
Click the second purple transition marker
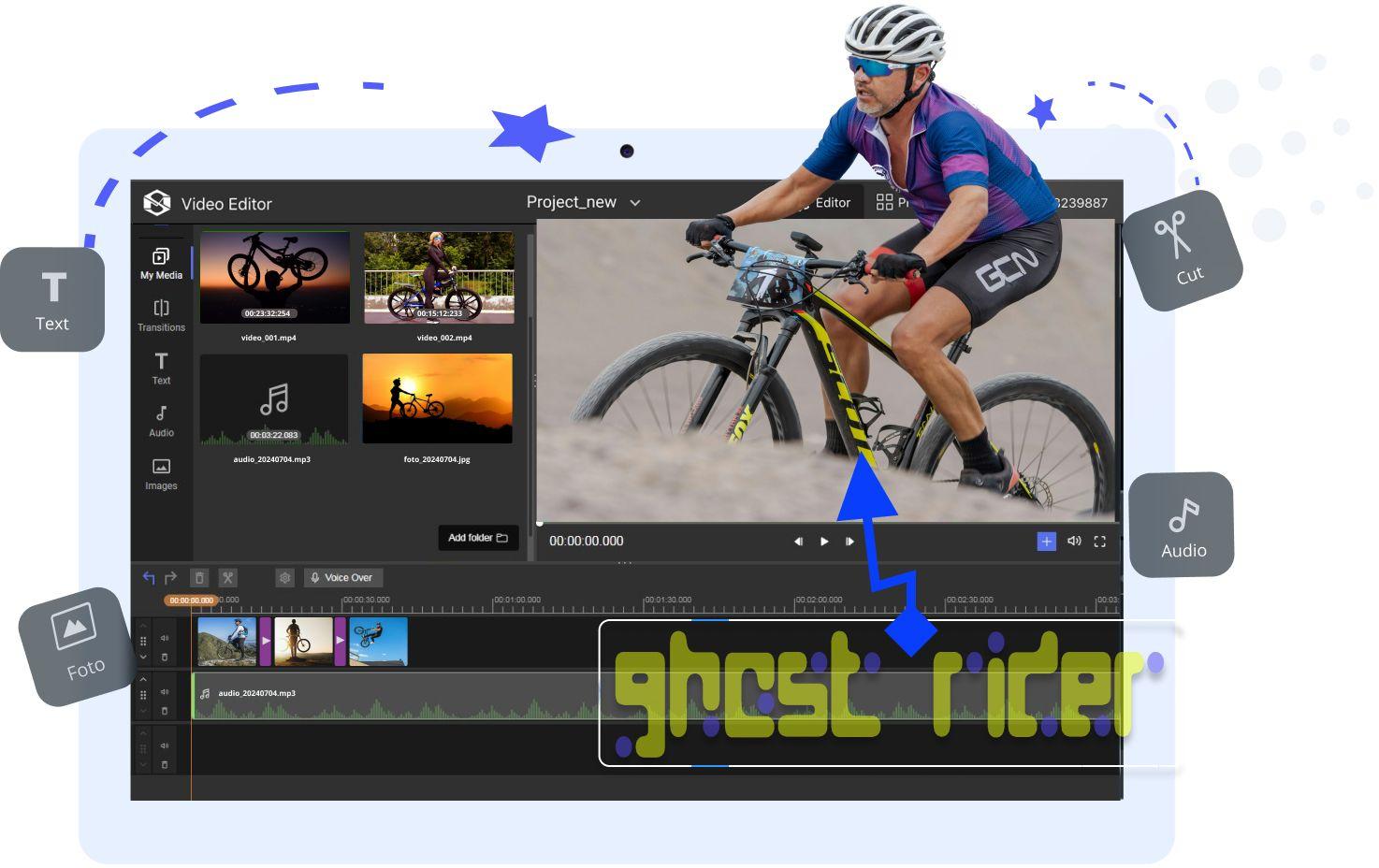point(341,642)
